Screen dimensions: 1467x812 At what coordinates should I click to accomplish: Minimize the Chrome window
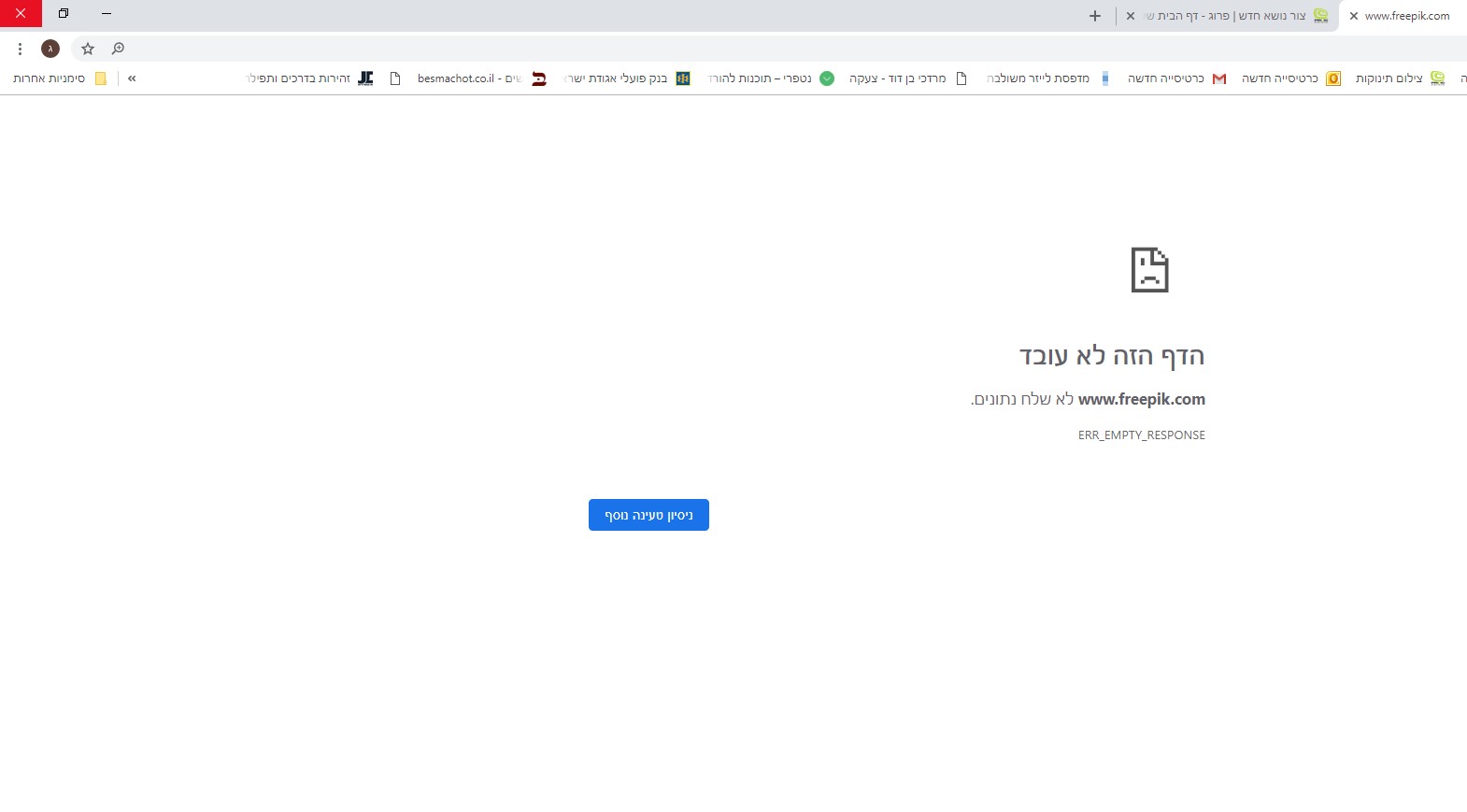[107, 14]
